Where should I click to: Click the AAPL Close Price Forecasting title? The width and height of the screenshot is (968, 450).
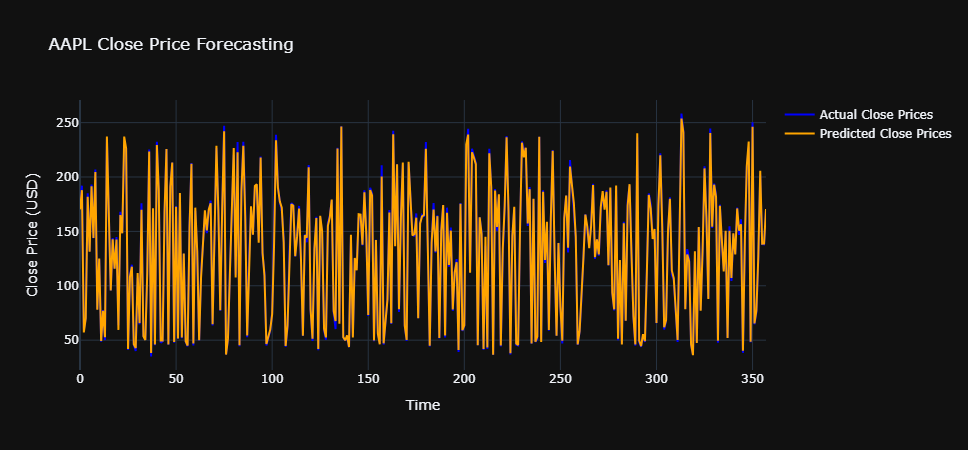(171, 44)
